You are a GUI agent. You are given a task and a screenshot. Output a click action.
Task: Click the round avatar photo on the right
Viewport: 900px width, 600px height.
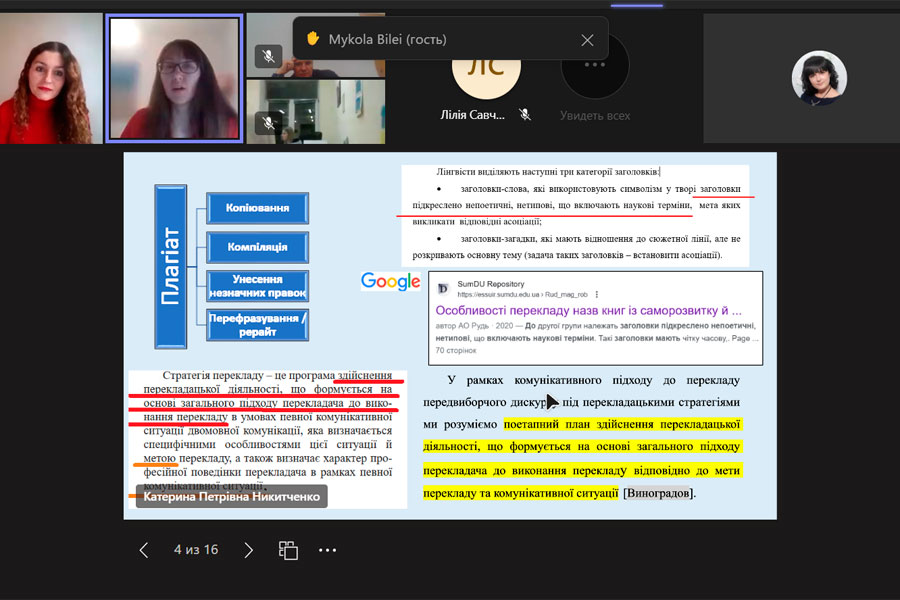coord(819,78)
